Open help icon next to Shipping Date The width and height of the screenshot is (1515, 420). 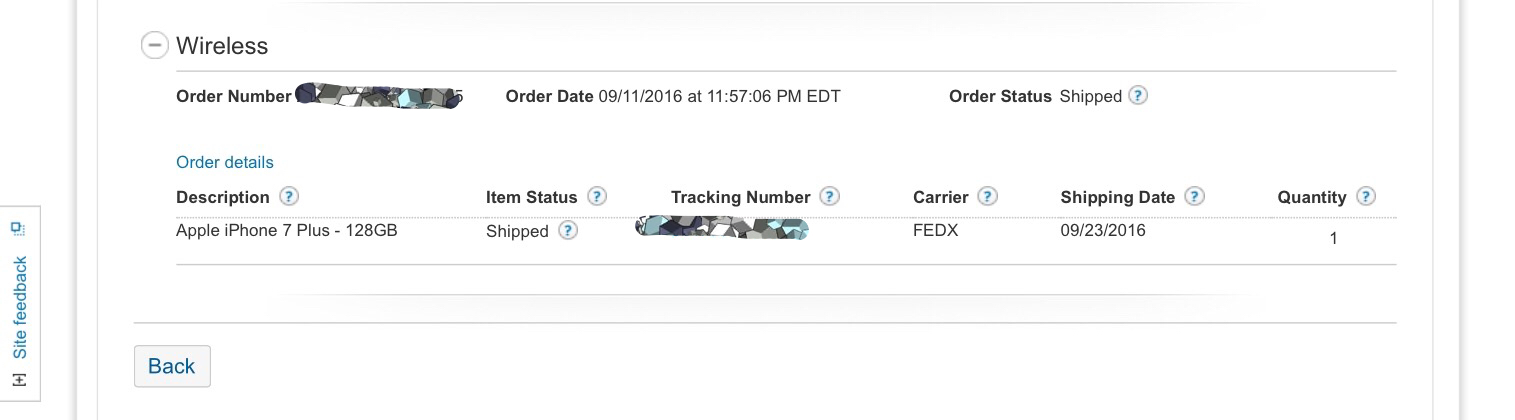pyautogui.click(x=1194, y=196)
